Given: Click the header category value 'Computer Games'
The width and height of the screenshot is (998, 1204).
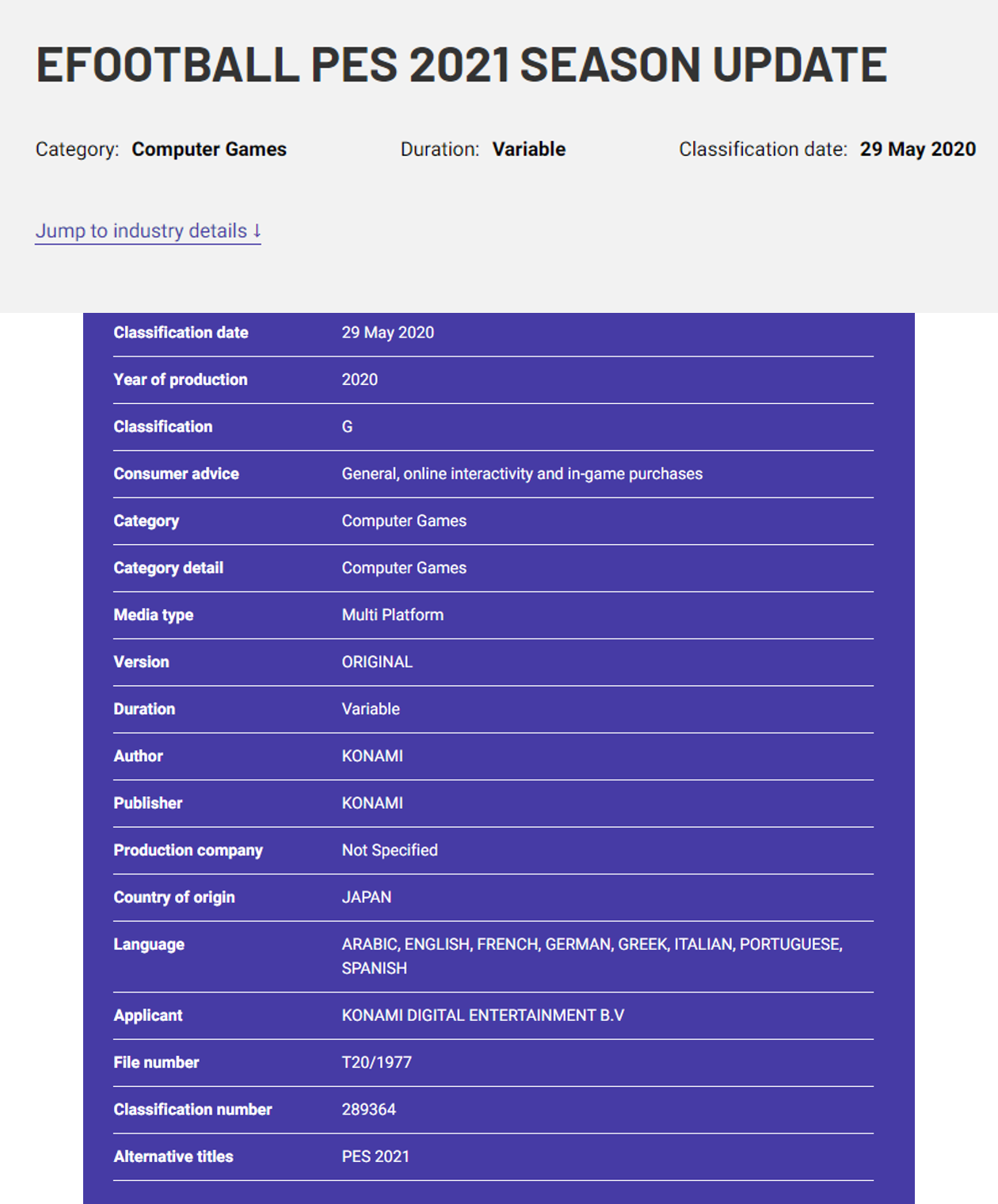Looking at the screenshot, I should (209, 149).
